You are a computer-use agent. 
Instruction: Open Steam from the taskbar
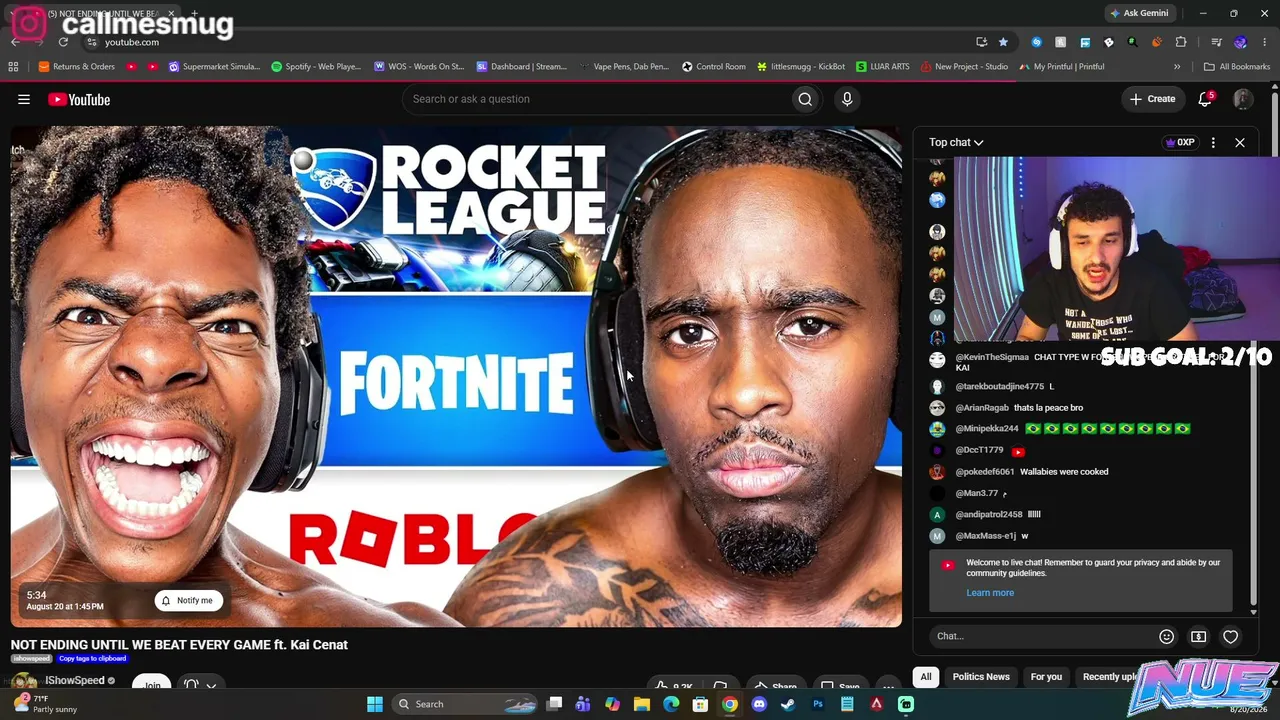[x=788, y=704]
